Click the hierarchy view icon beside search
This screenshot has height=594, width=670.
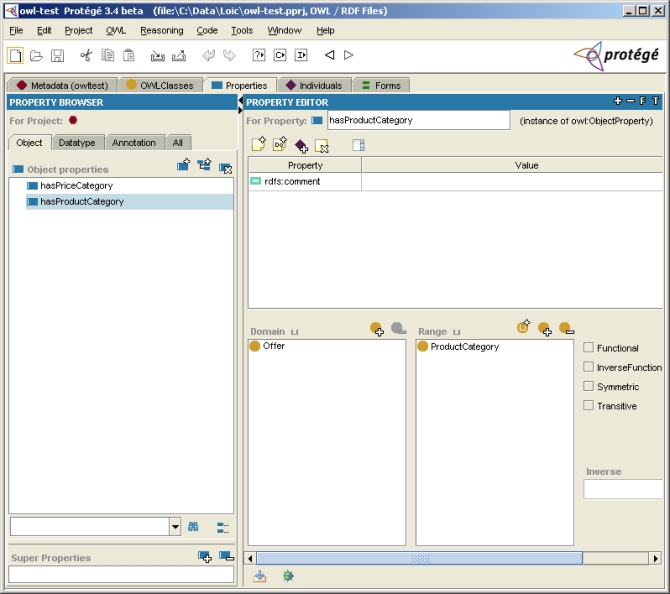click(x=223, y=527)
